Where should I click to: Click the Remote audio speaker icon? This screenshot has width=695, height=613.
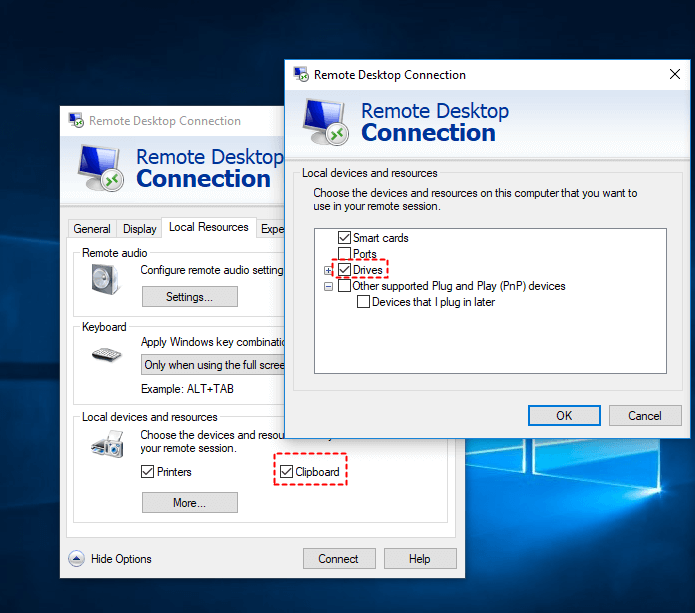point(105,279)
